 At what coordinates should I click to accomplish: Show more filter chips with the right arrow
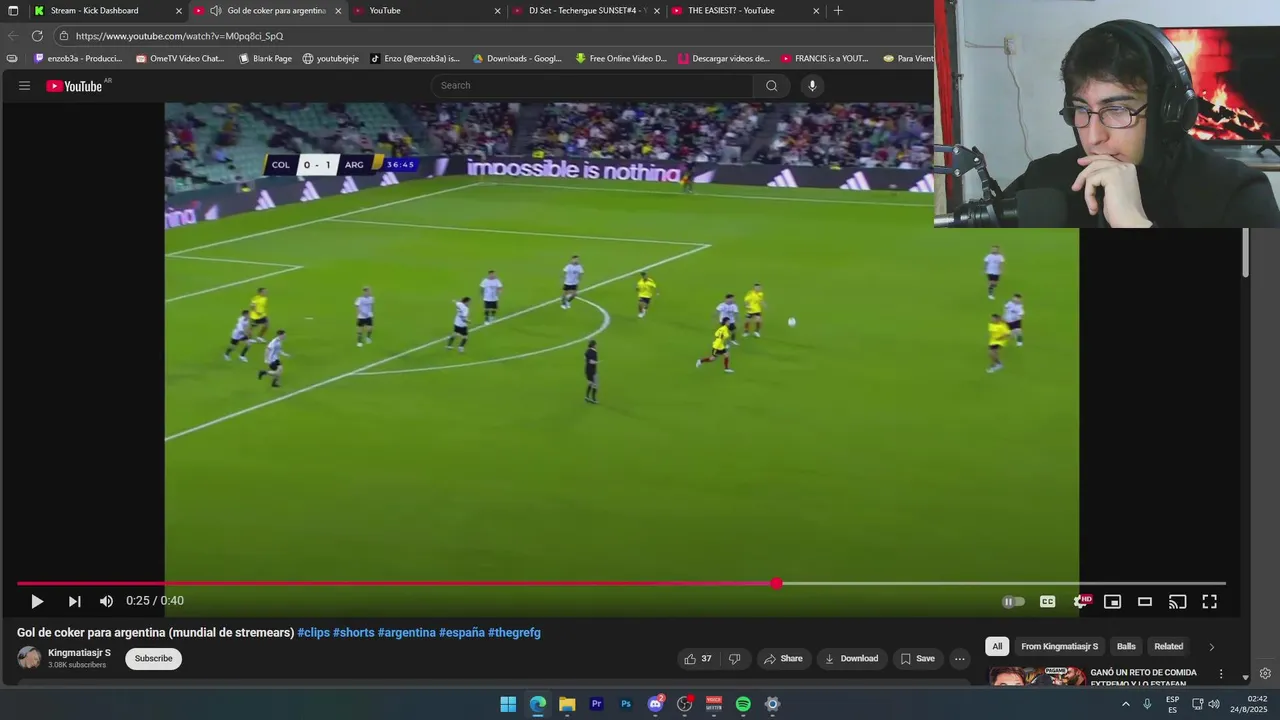(1211, 647)
